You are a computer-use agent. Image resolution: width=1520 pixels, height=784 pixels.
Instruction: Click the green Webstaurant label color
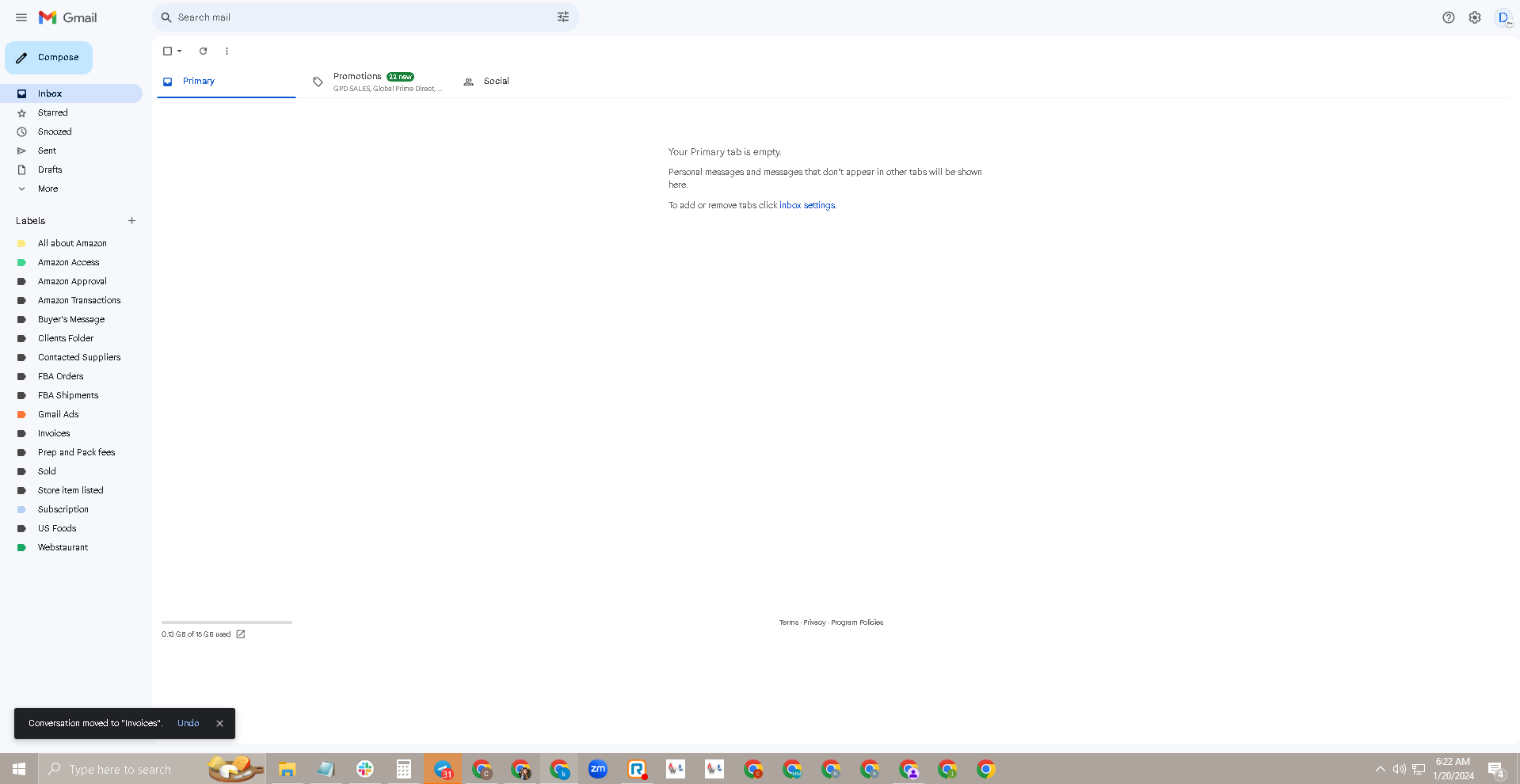pyautogui.click(x=21, y=548)
